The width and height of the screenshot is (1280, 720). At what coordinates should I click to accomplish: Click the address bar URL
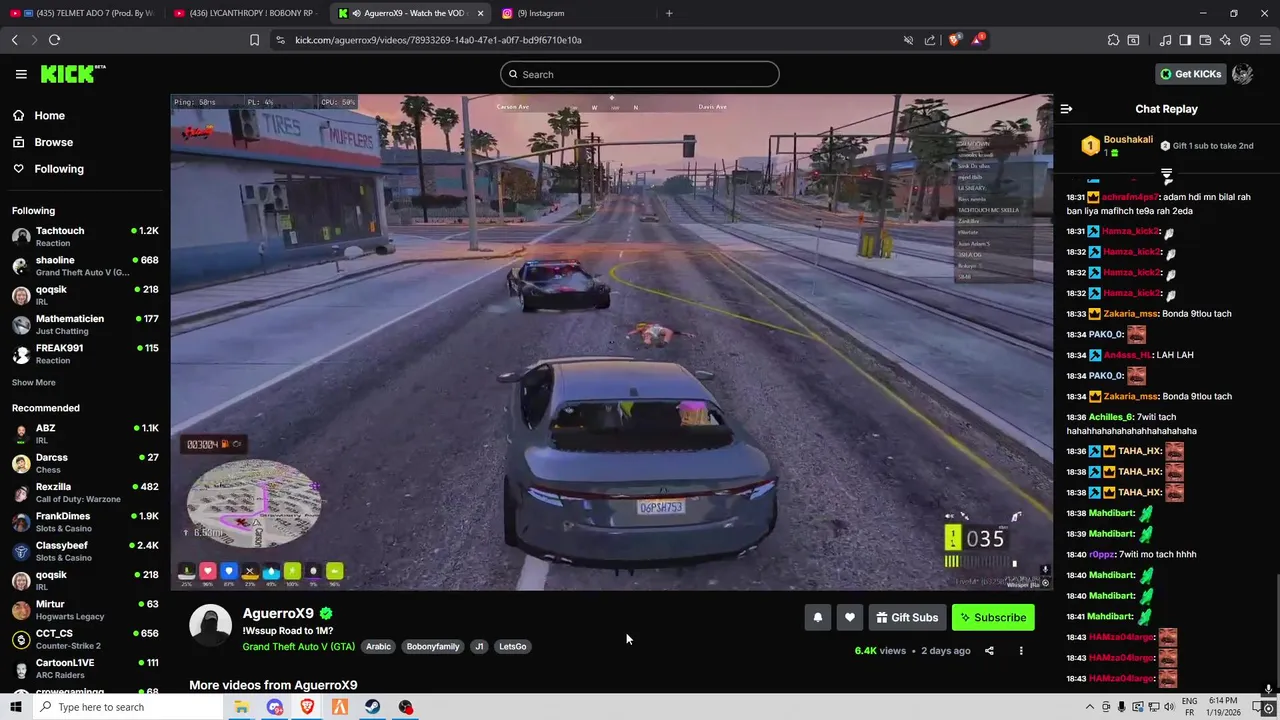click(438, 40)
